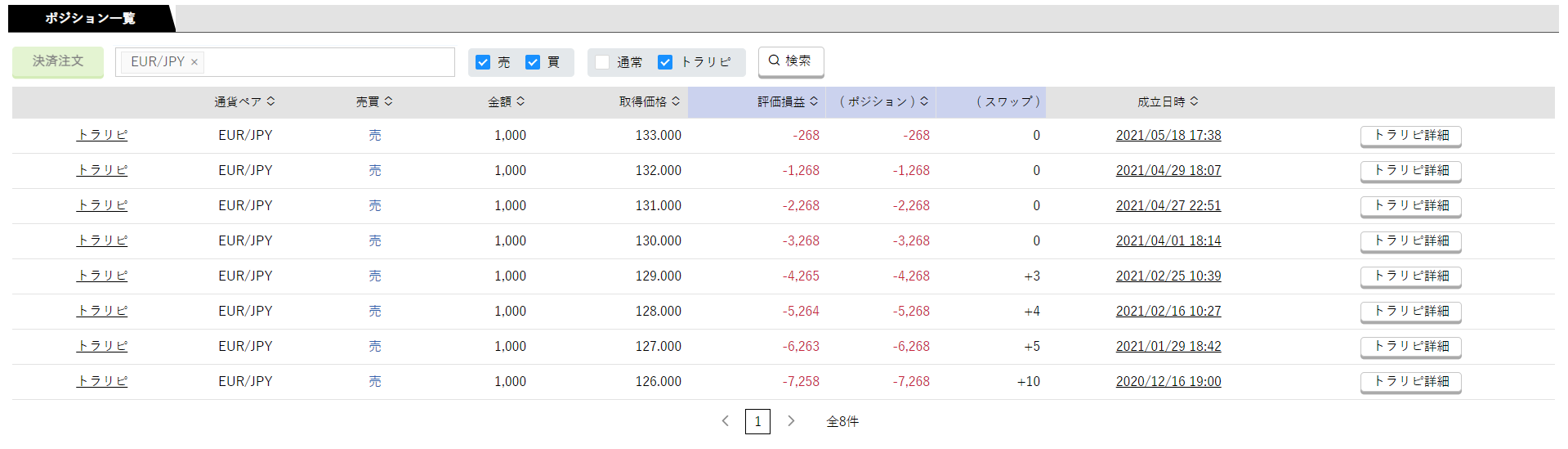The height and width of the screenshot is (449, 1568).
Task: Select the 全8件 total count text
Action: pos(842,421)
